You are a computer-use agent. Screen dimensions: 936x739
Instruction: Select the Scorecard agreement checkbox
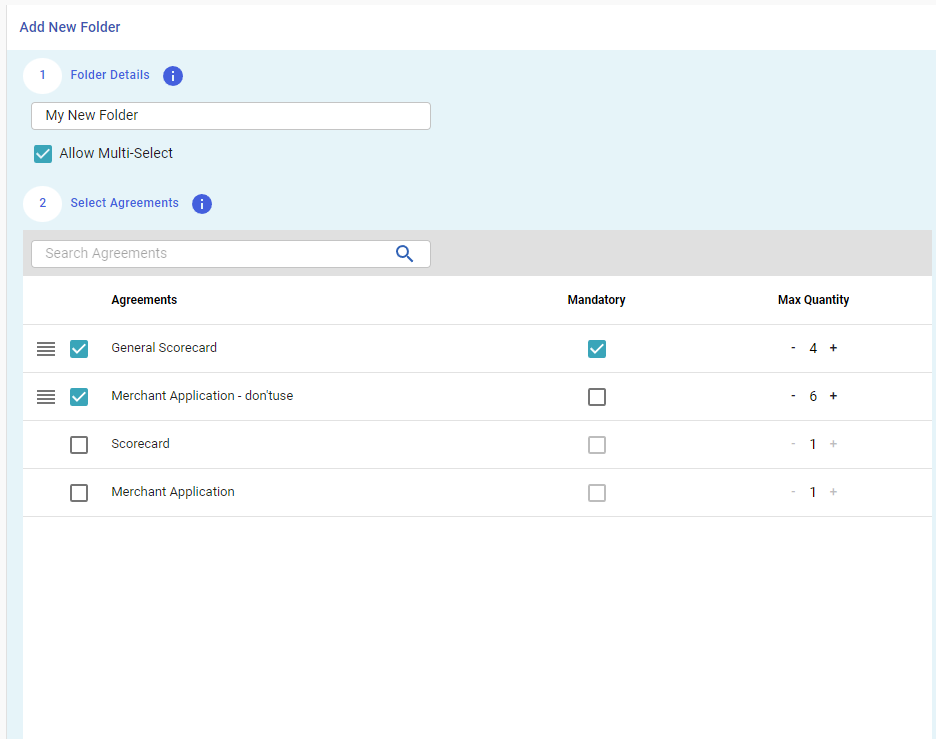pyautogui.click(x=79, y=445)
